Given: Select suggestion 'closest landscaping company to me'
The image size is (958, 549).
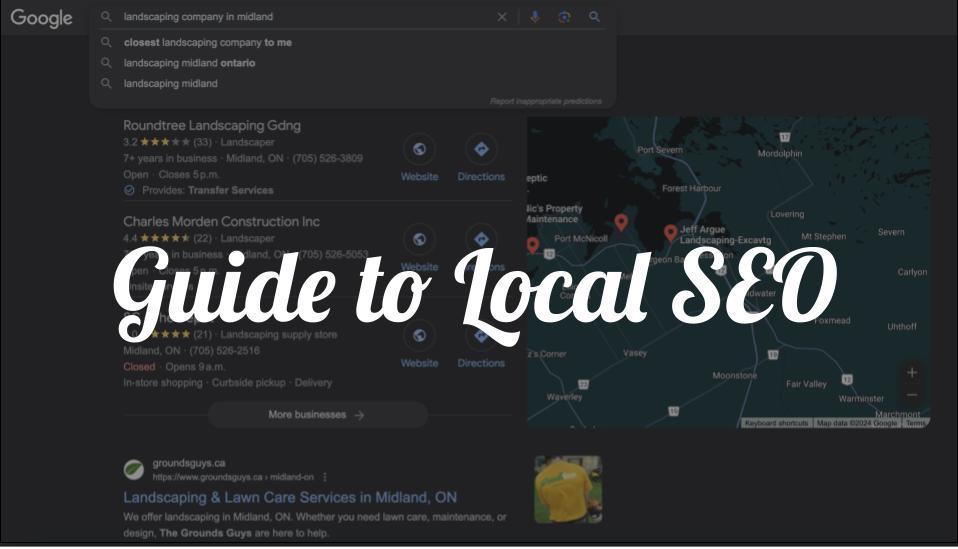Looking at the screenshot, I should pyautogui.click(x=207, y=43).
